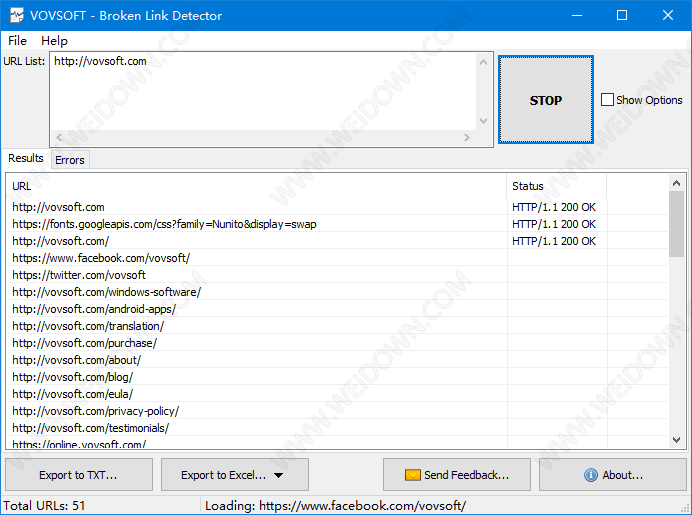The image size is (692, 515).
Task: Click the Status column header
Action: pyautogui.click(x=557, y=186)
